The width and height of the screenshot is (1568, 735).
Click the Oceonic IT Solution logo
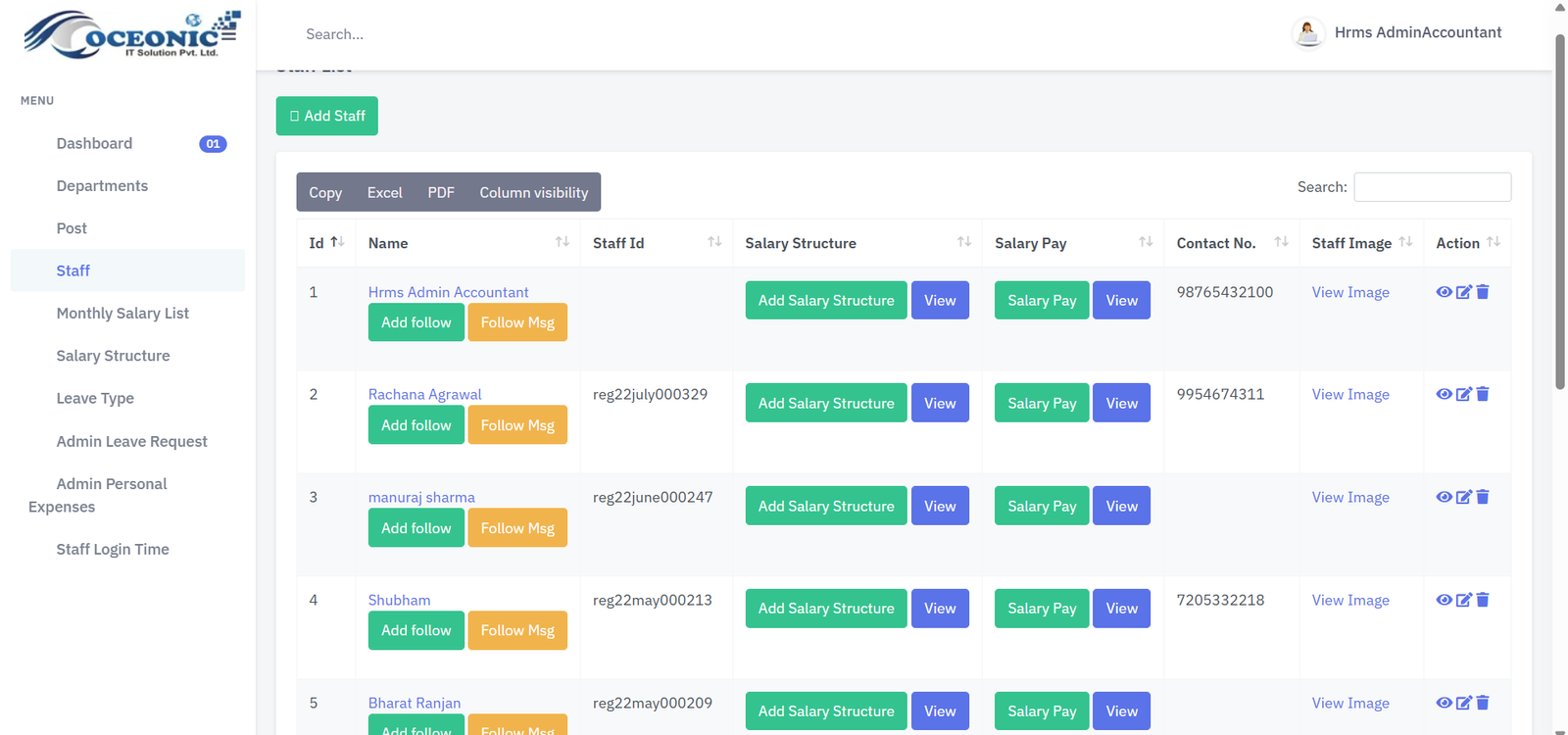click(131, 34)
